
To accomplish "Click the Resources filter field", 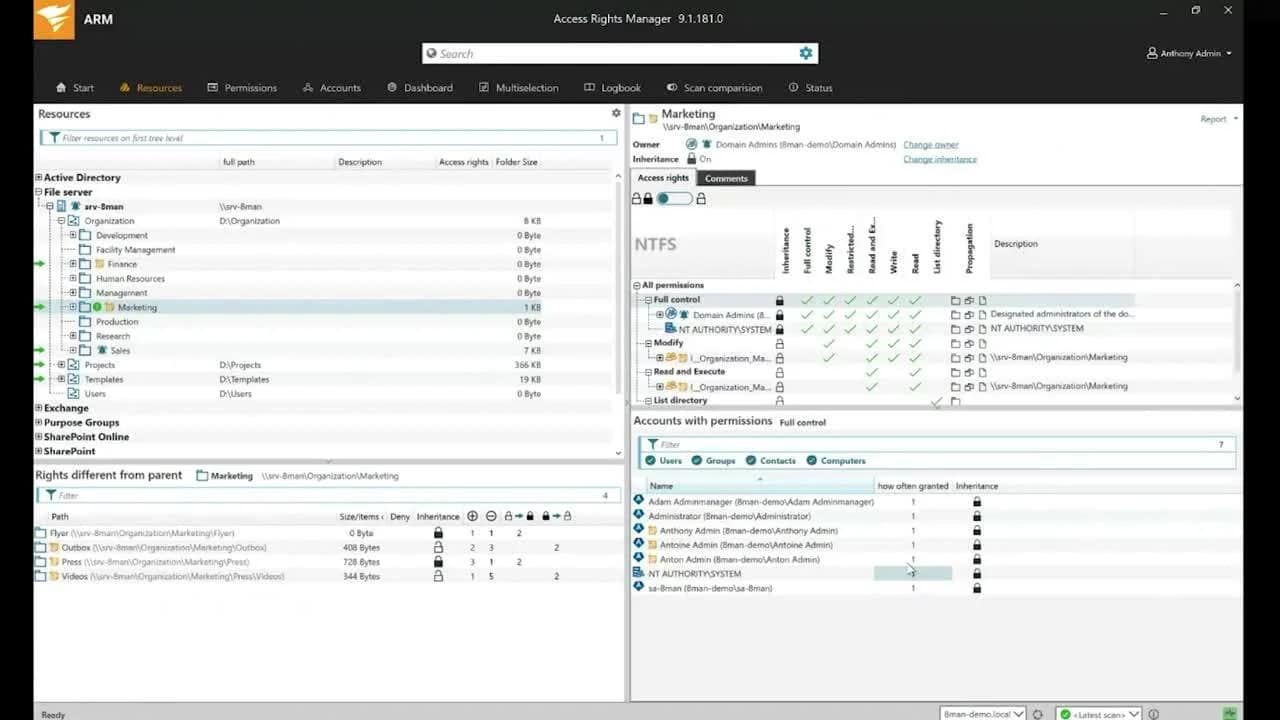I will [328, 138].
